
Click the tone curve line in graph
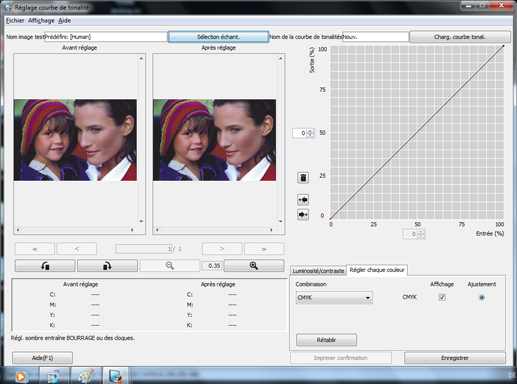tap(417, 132)
